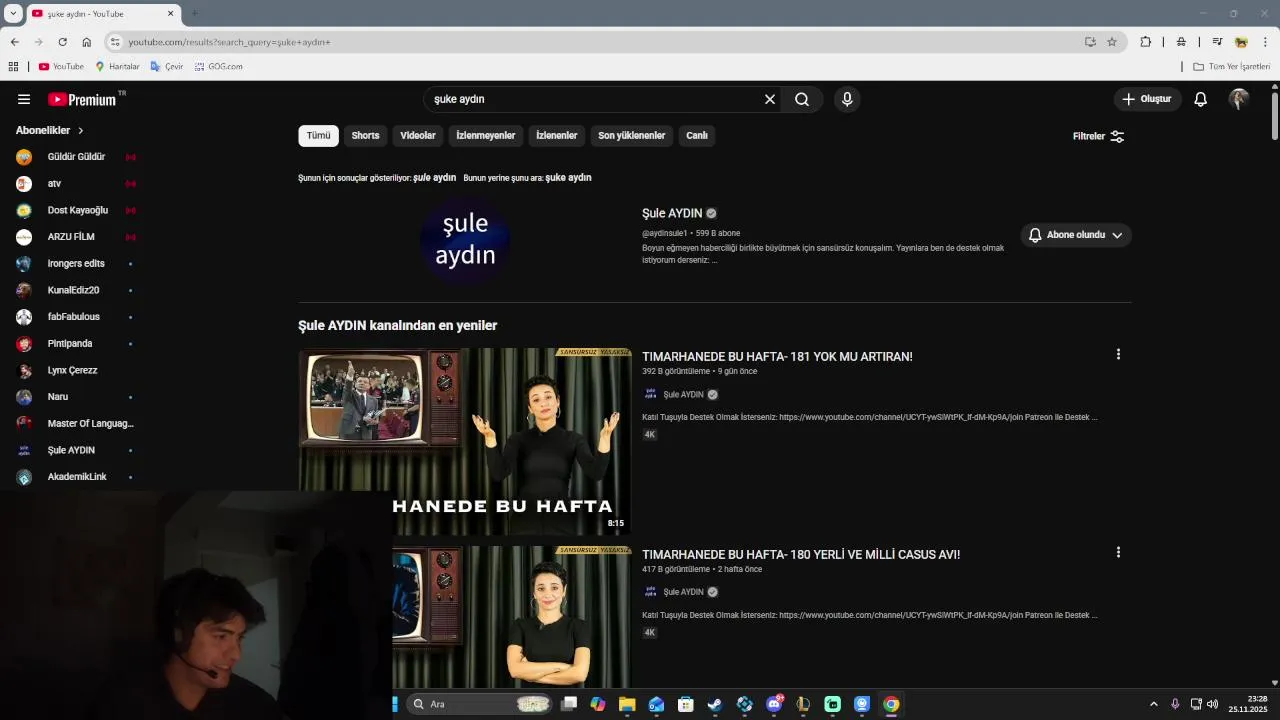Show only İzlenenler videos
This screenshot has width=1280, height=720.
(x=557, y=136)
